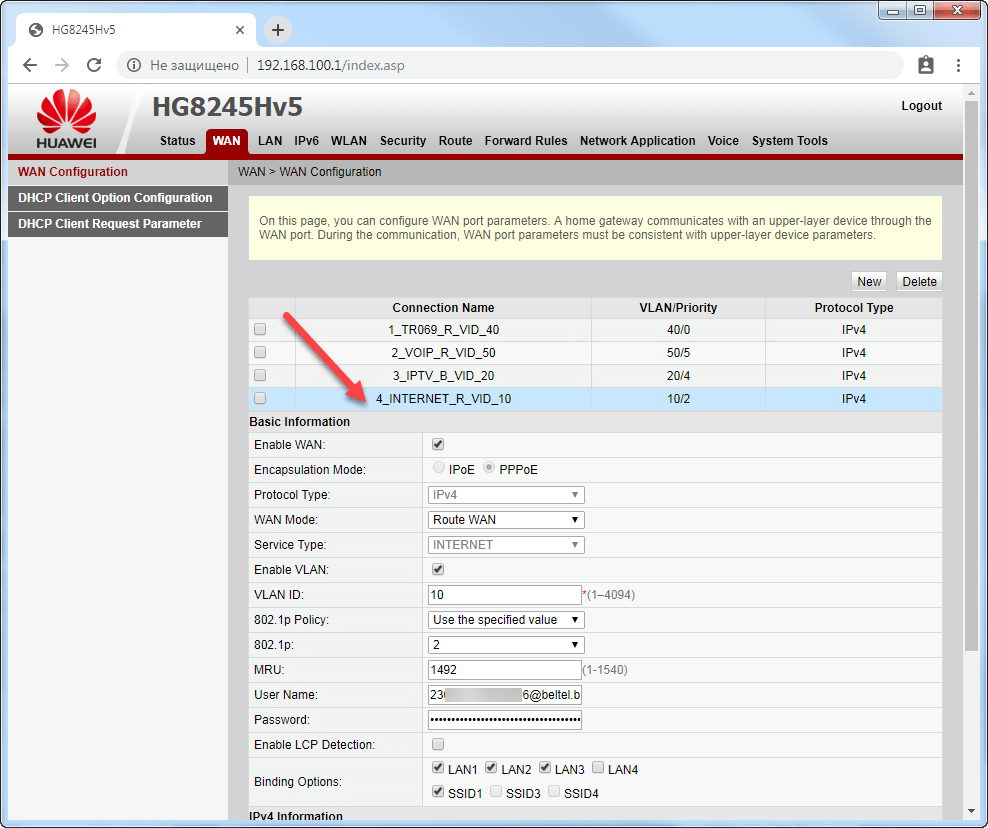Switch to the Security tab
Screen dimensions: 988x828
click(x=403, y=141)
